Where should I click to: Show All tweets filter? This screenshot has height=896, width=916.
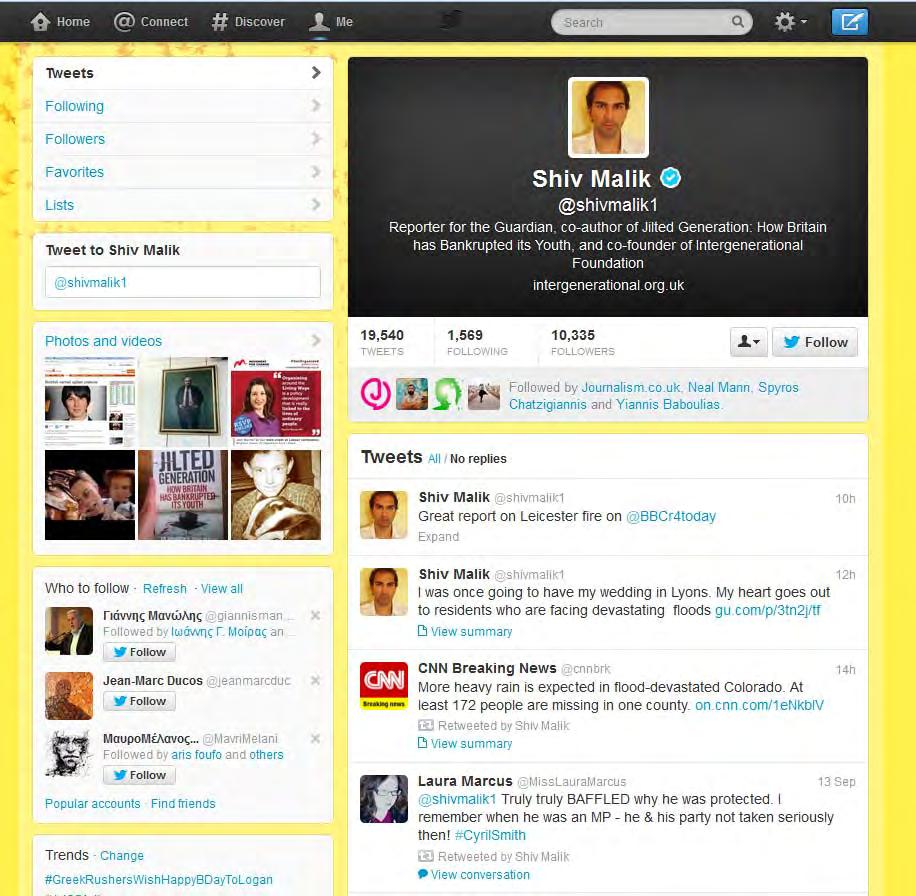[434, 459]
